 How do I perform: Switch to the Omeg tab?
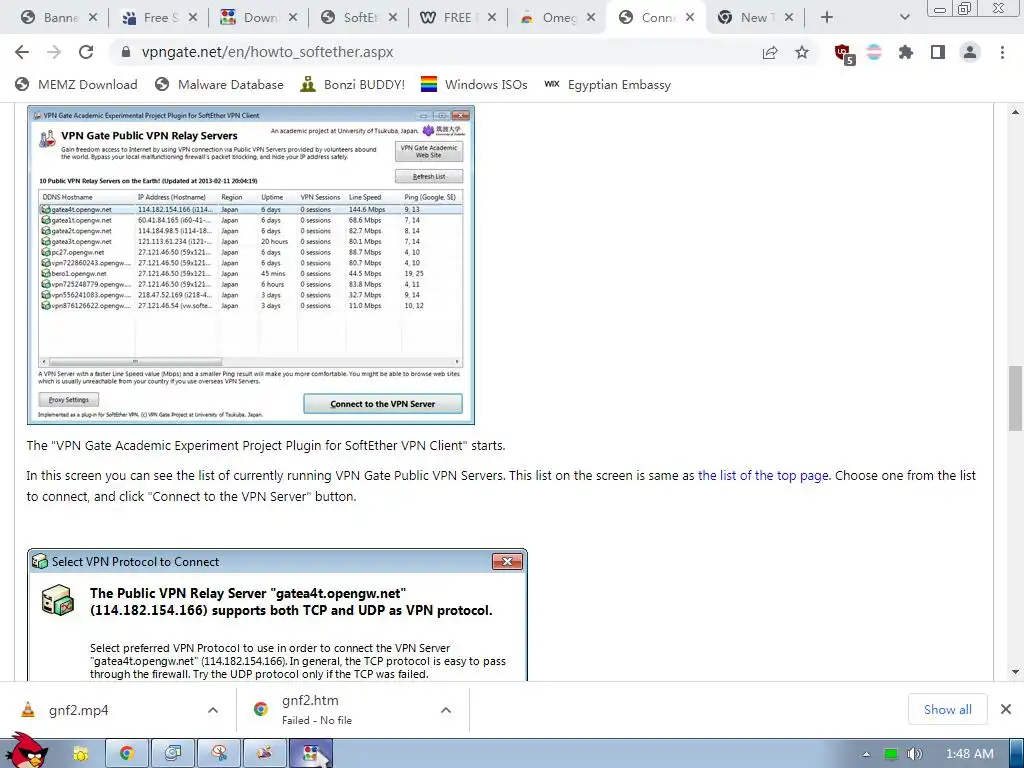click(x=550, y=18)
